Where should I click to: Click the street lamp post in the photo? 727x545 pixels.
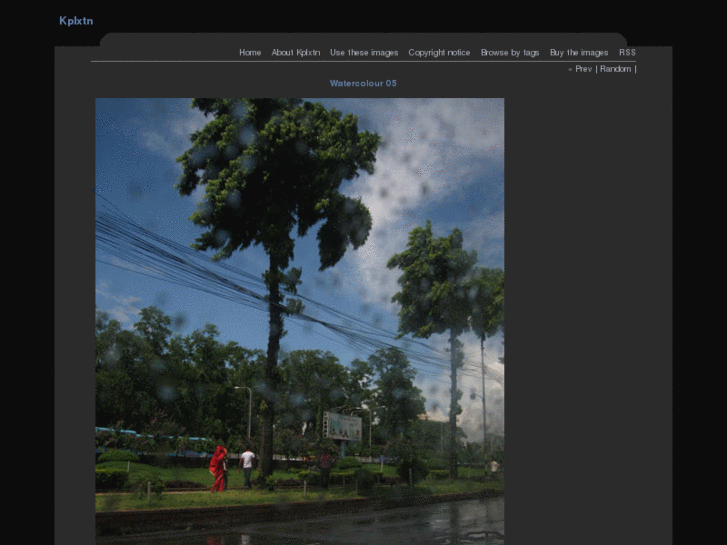[x=248, y=415]
